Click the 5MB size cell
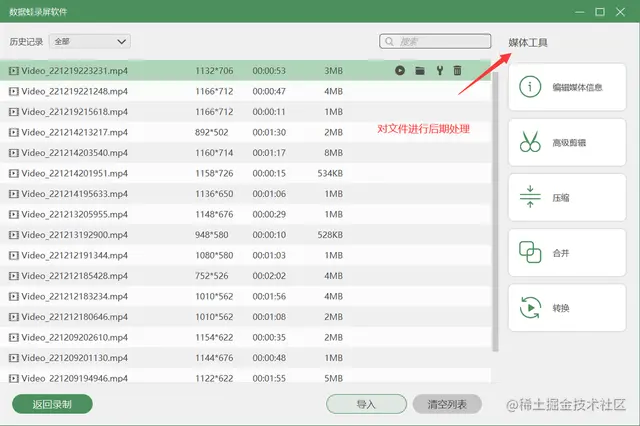 [333, 378]
